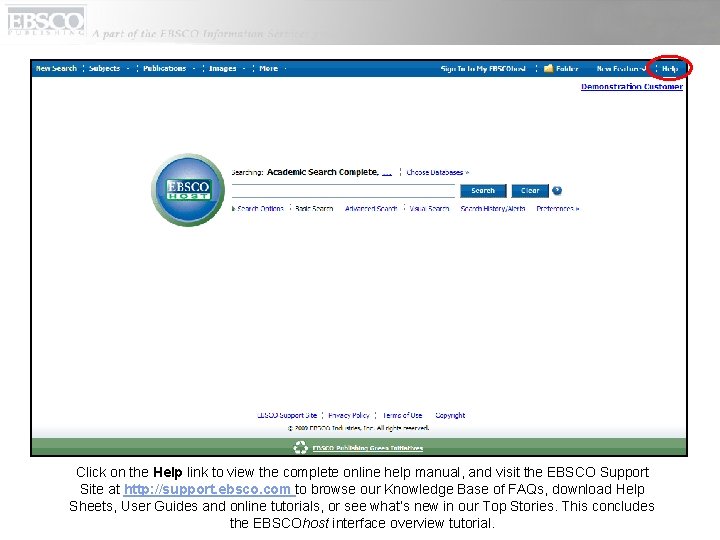Expand the More dropdown arrow
This screenshot has width=720, height=540.
pos(285,69)
